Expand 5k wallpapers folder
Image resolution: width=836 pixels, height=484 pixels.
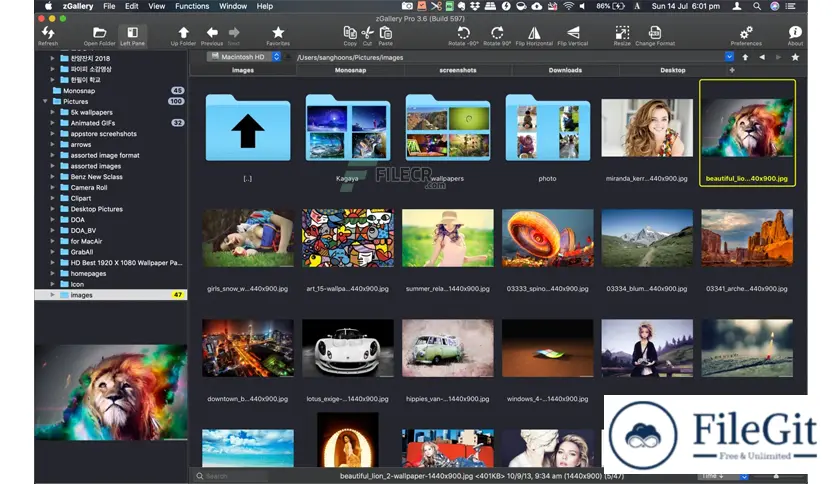click(52, 112)
